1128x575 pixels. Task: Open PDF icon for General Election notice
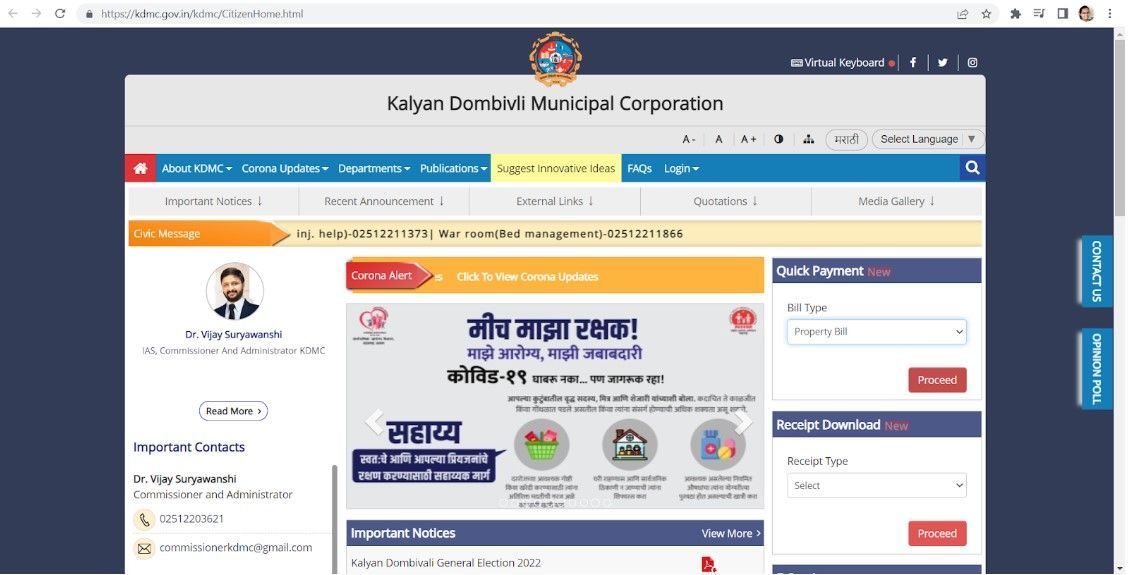(x=709, y=564)
